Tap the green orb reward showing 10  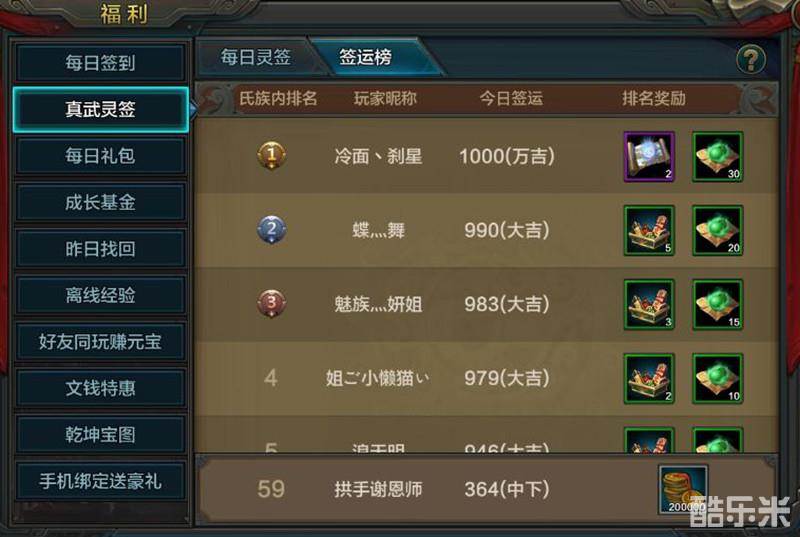pyautogui.click(x=717, y=378)
